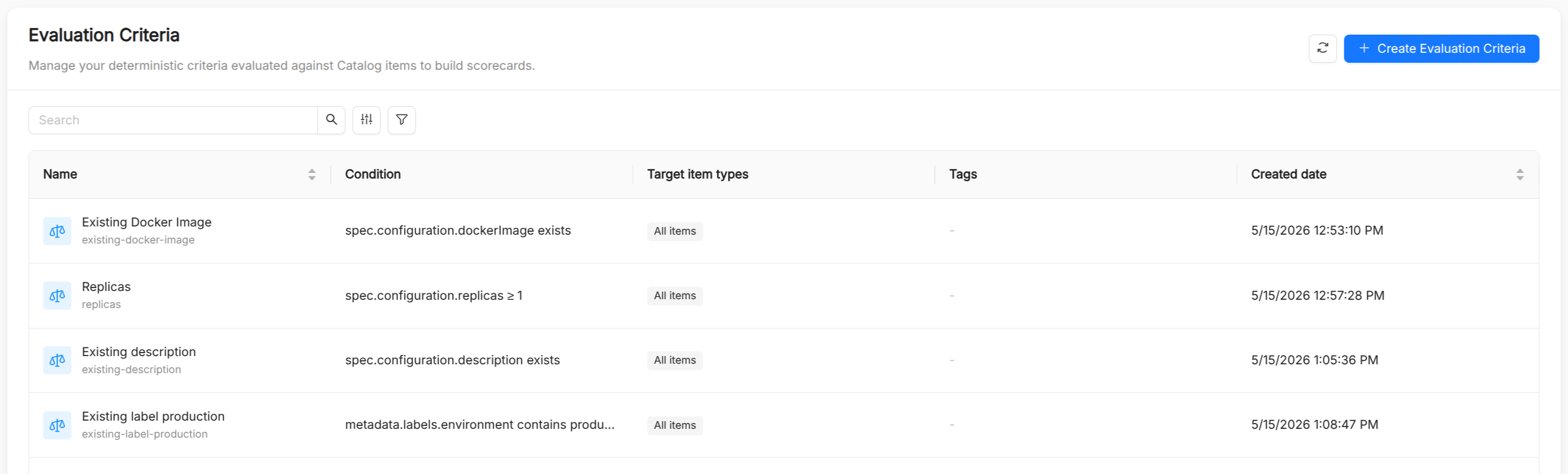The width and height of the screenshot is (1568, 474).
Task: Click condition spec.configuration.dockerImage exists
Action: click(458, 231)
